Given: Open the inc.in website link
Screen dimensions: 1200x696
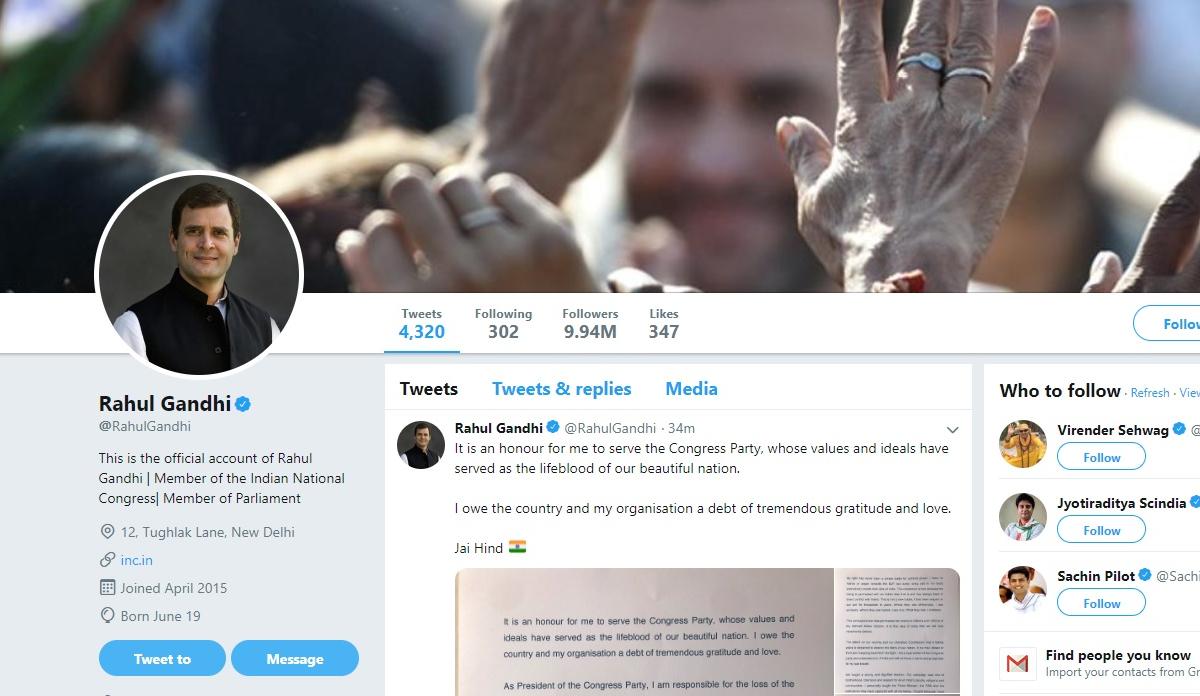Looking at the screenshot, I should click(x=137, y=560).
